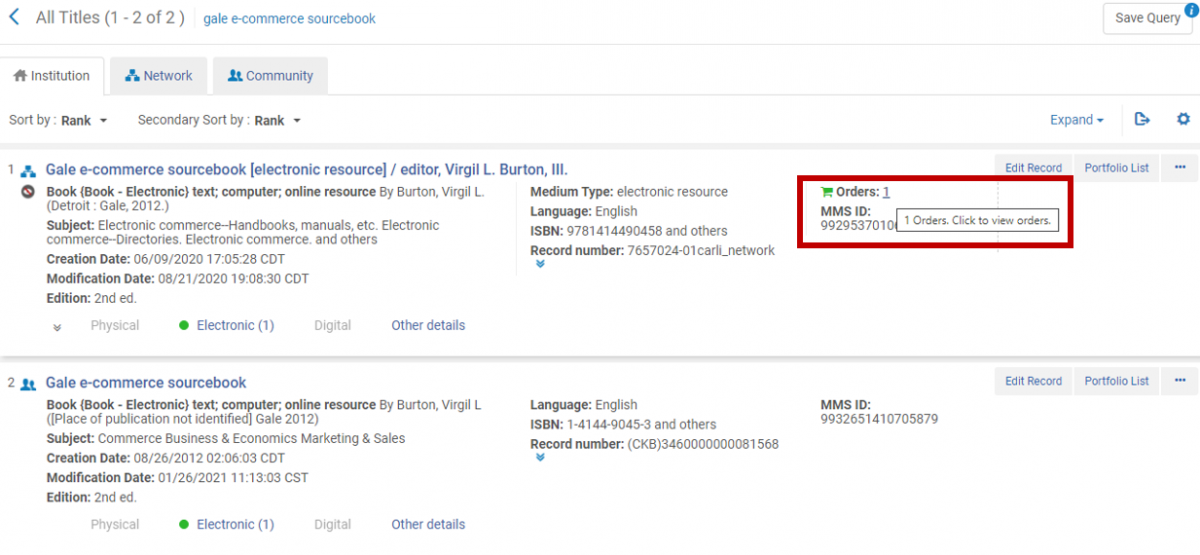
Task: Open the Expand dropdown
Action: point(1076,120)
